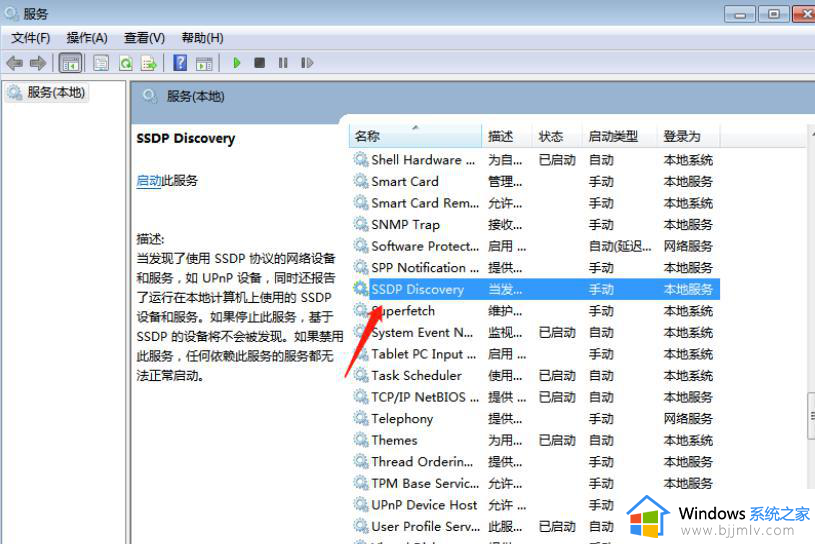
Task: Select the Smart Card service
Action: [535, 182]
